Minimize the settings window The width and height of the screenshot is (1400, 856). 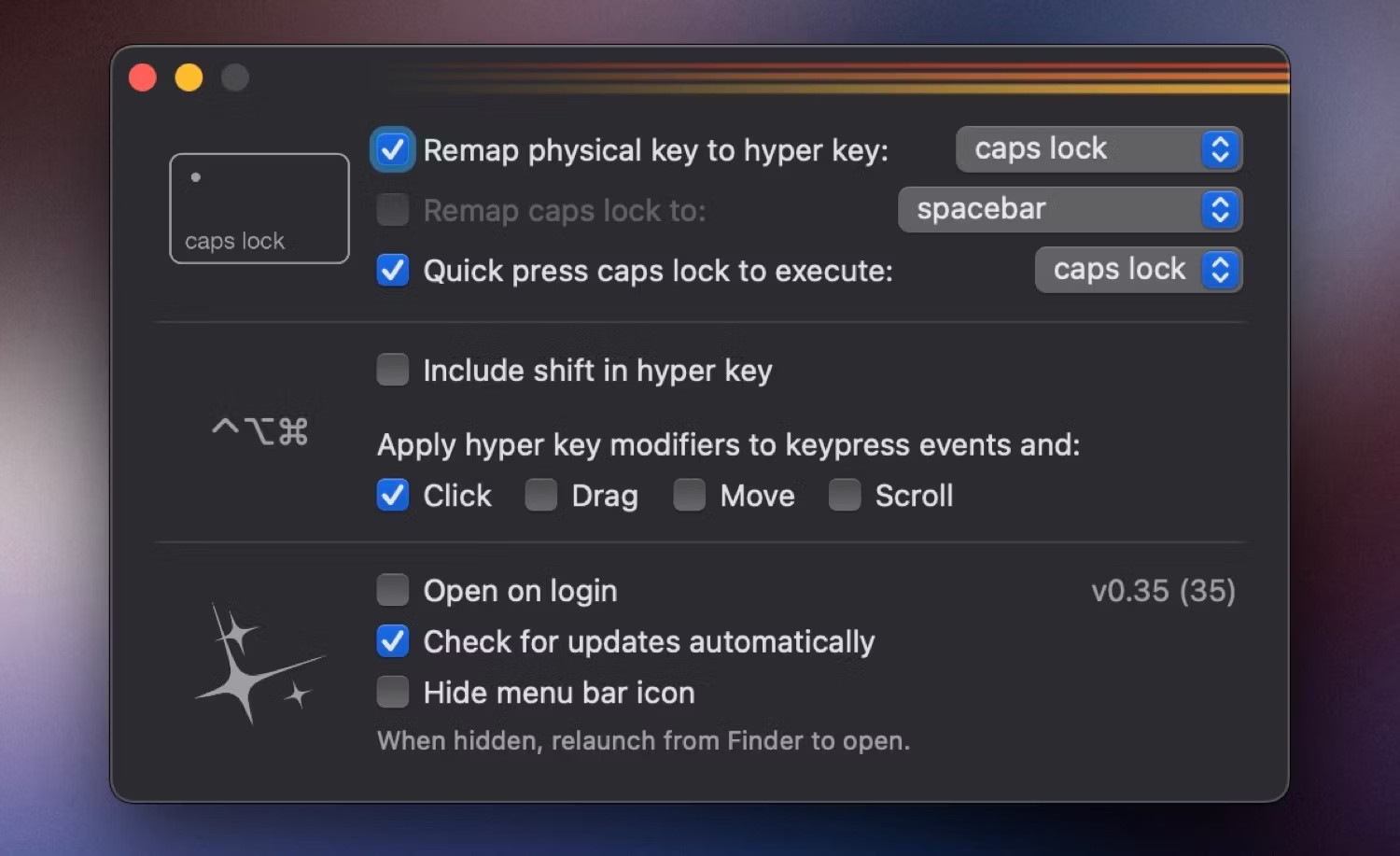[189, 77]
